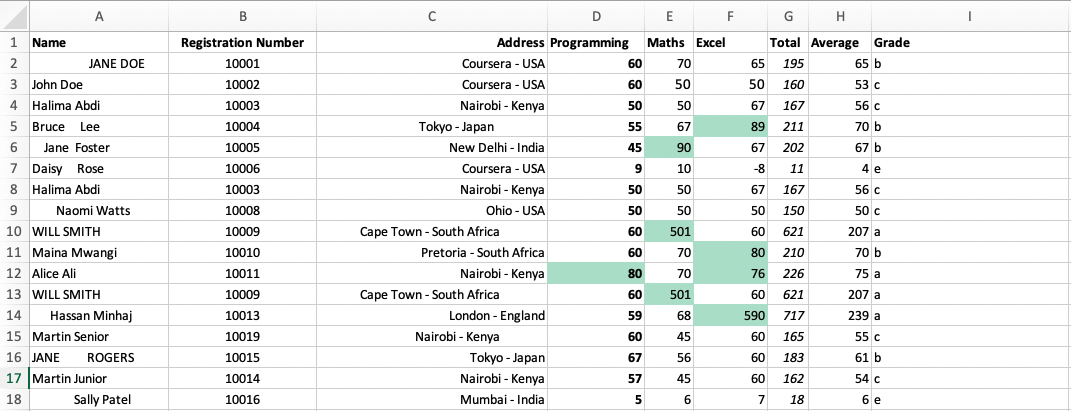Select row 17 header
This screenshot has width=1071, height=411.
[14, 379]
